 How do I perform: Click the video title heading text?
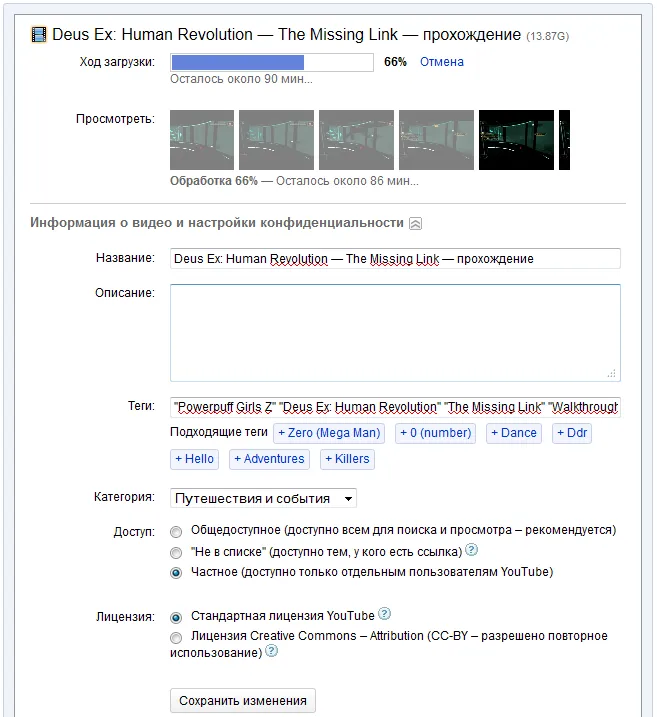pos(286,35)
